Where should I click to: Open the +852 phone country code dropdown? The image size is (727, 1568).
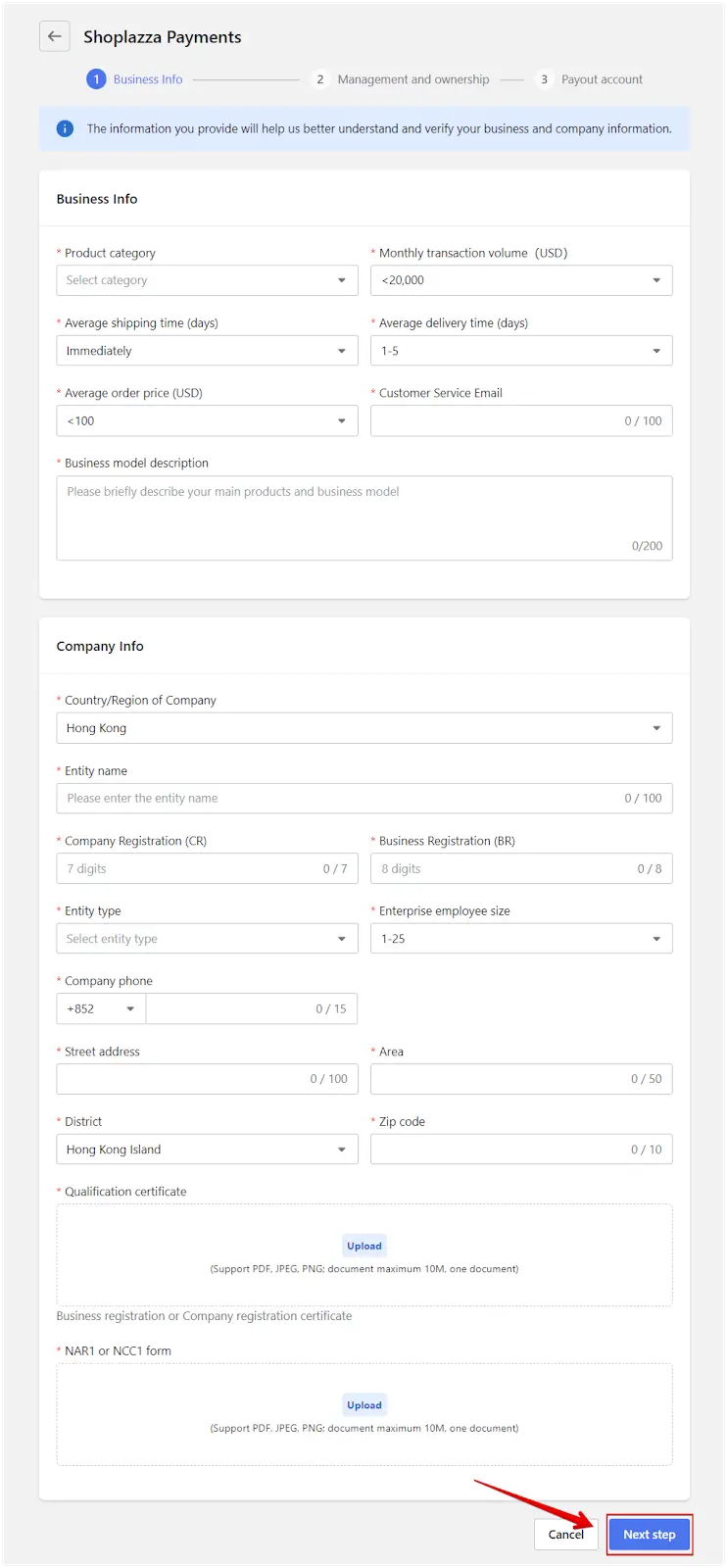coord(101,1008)
